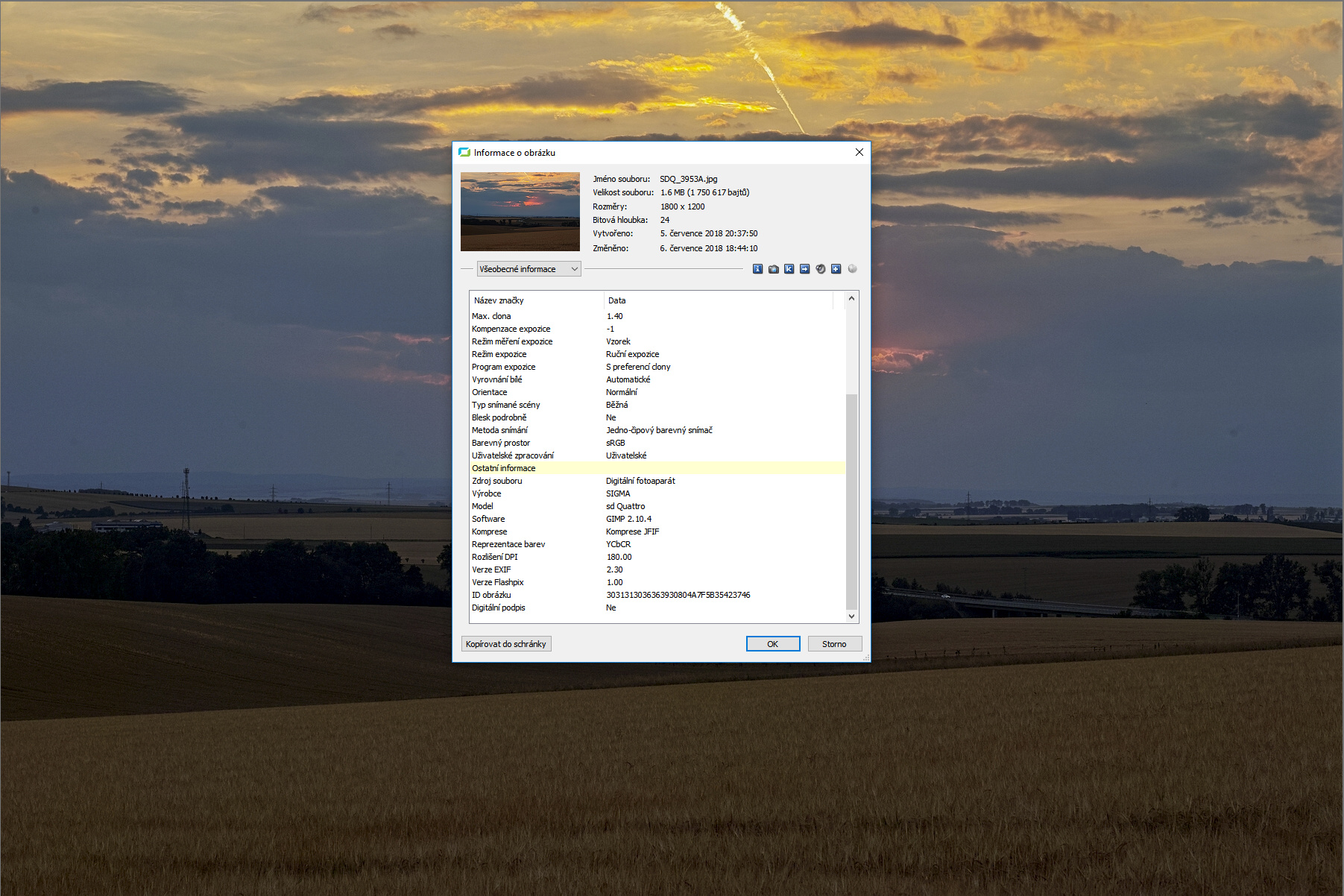The image size is (1344, 896).
Task: Open the Všeobecné informace dropdown
Action: pos(529,269)
